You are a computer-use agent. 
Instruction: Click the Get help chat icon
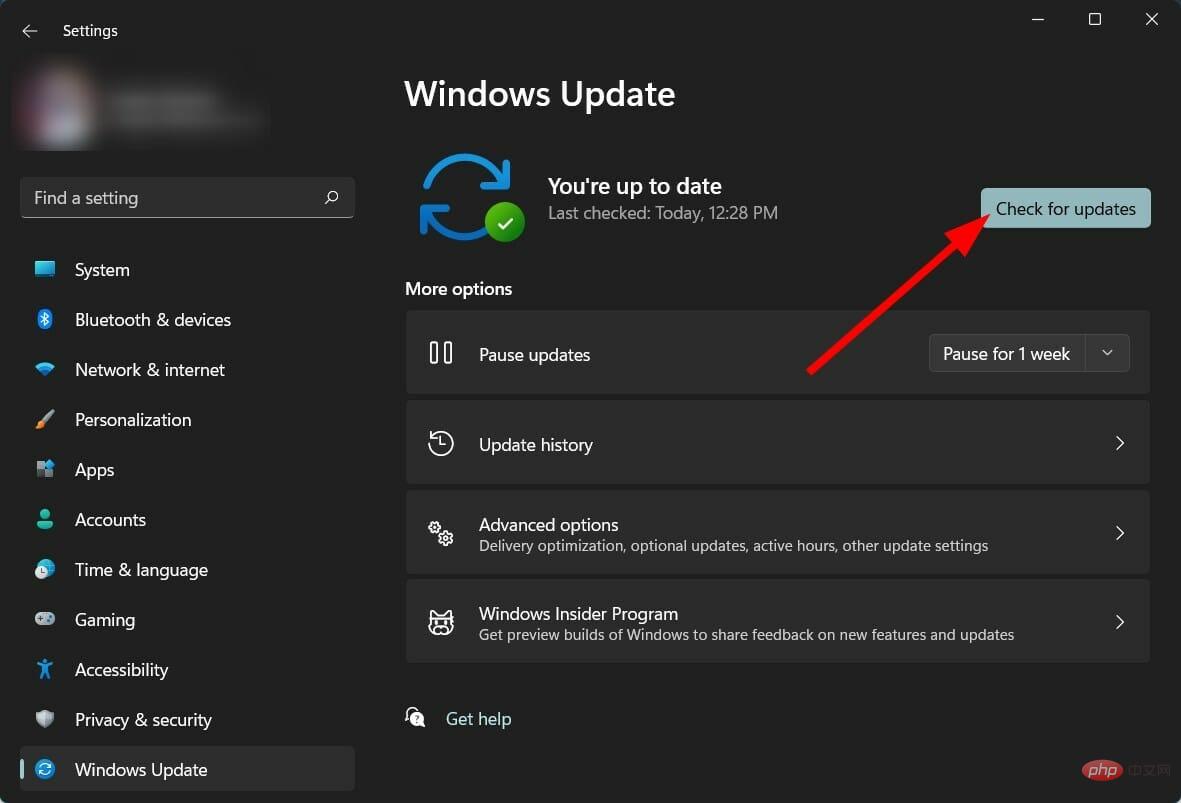click(415, 717)
